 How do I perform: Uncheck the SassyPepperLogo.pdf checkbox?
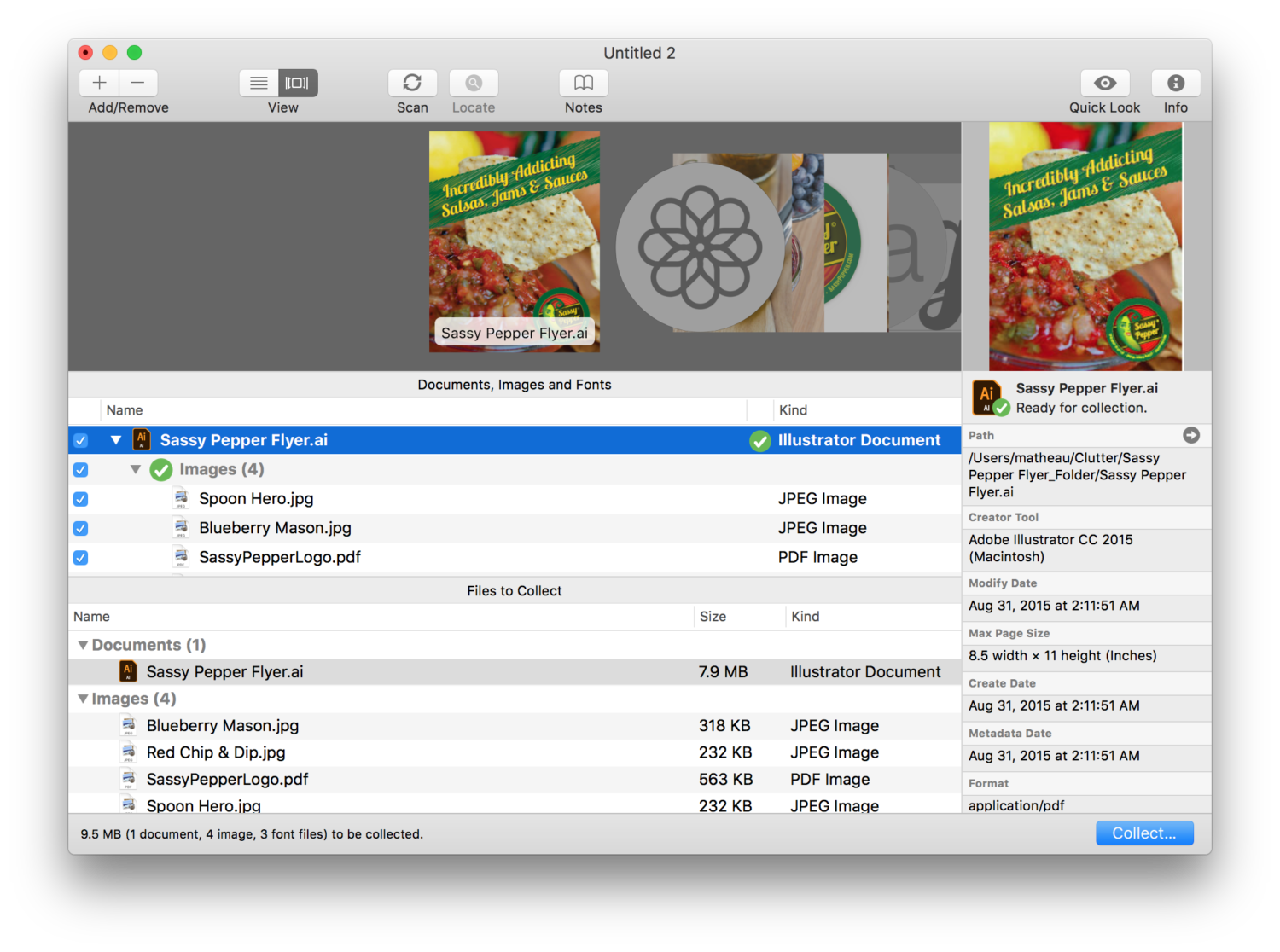tap(80, 558)
